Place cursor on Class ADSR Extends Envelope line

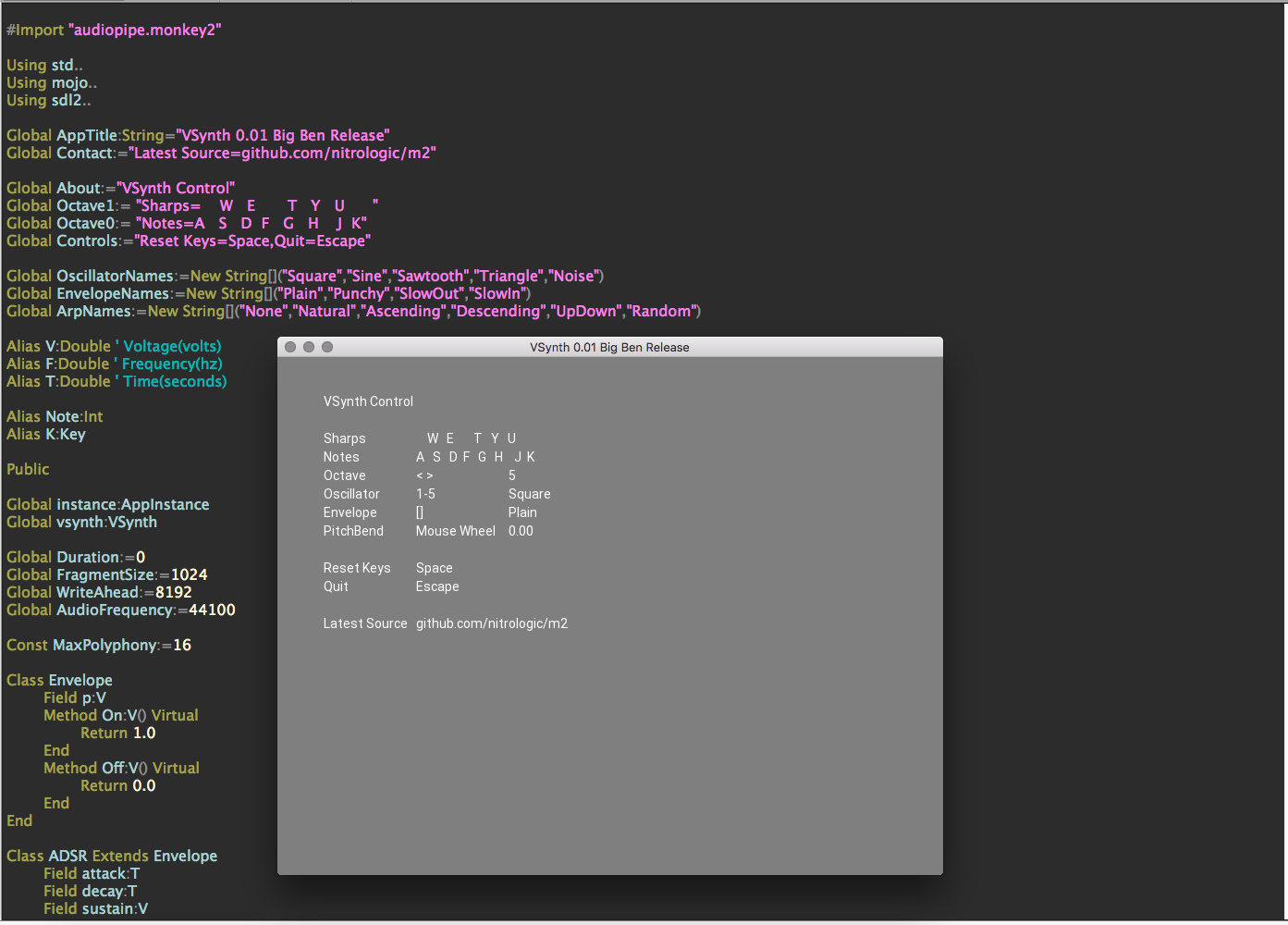(112, 856)
